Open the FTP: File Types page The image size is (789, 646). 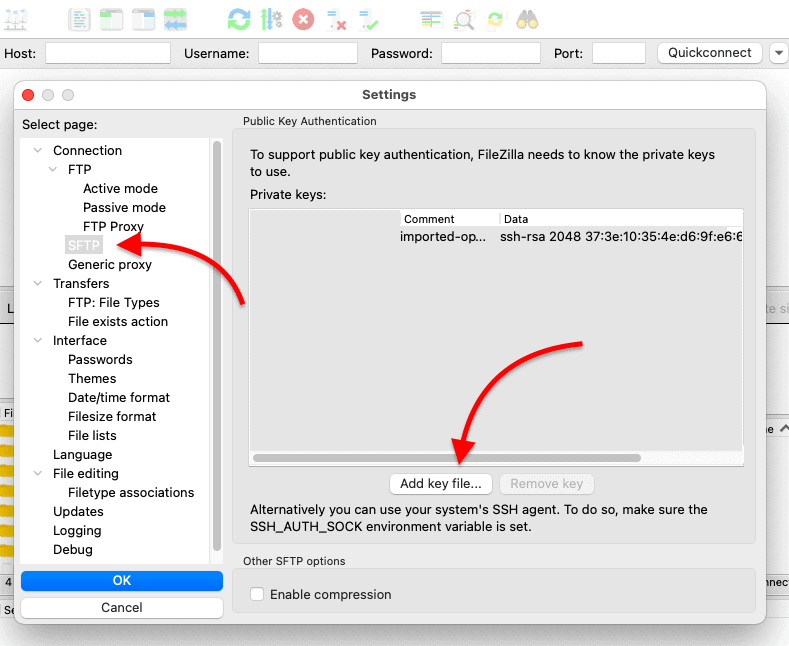pos(114,302)
